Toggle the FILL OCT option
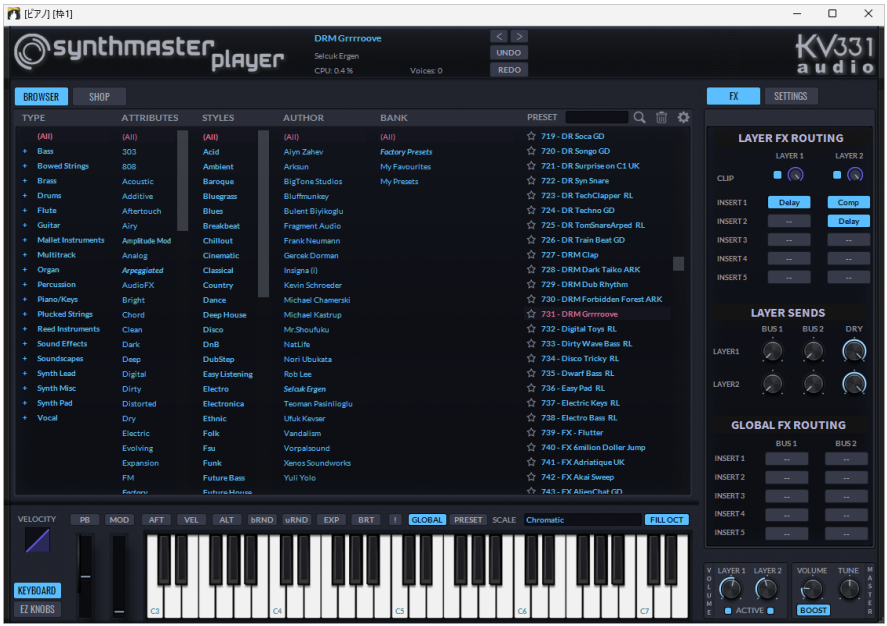The width and height of the screenshot is (887, 626). point(666,520)
